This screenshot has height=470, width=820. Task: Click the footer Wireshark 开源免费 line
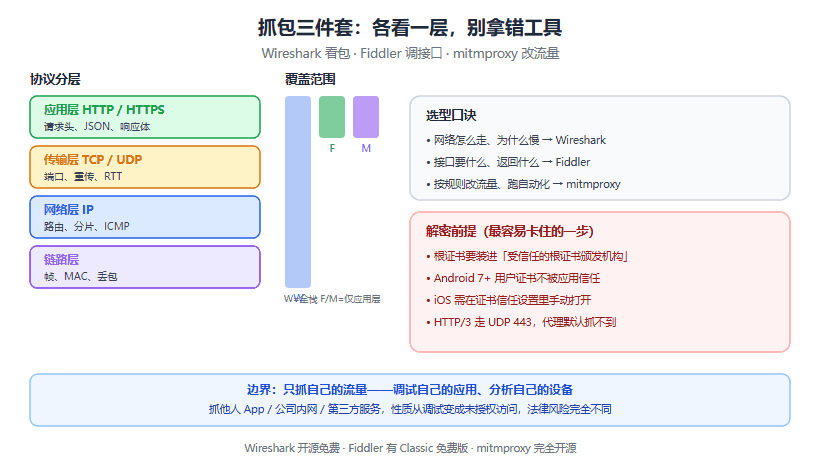tap(410, 448)
